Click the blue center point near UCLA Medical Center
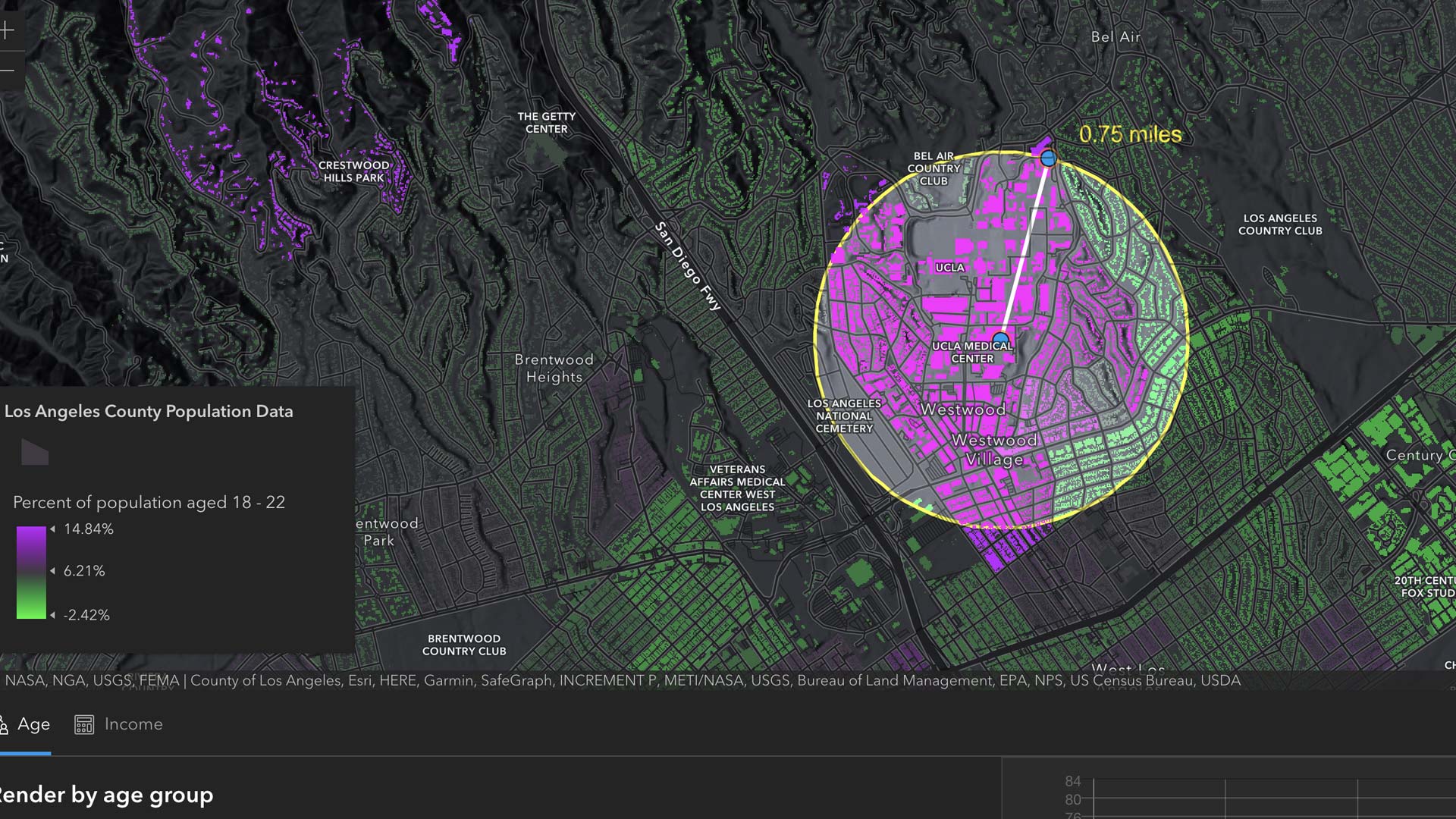This screenshot has width=1456, height=819. pyautogui.click(x=1001, y=339)
